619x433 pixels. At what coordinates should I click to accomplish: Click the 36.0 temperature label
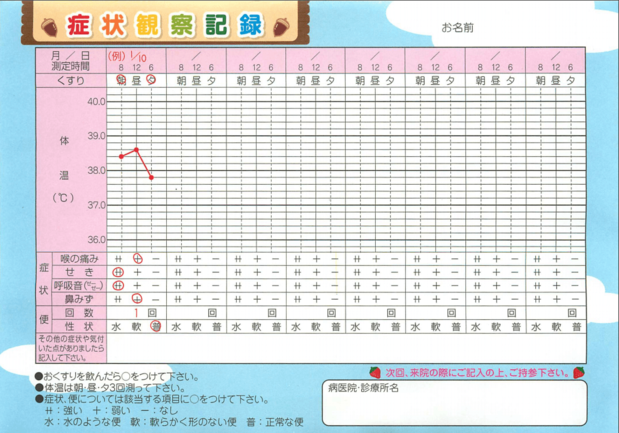(96, 240)
